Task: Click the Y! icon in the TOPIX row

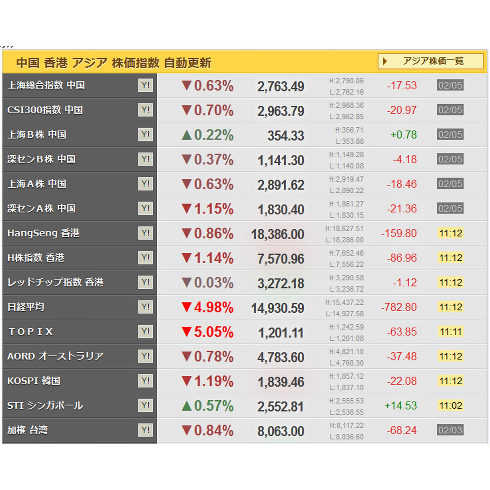Action: (146, 332)
